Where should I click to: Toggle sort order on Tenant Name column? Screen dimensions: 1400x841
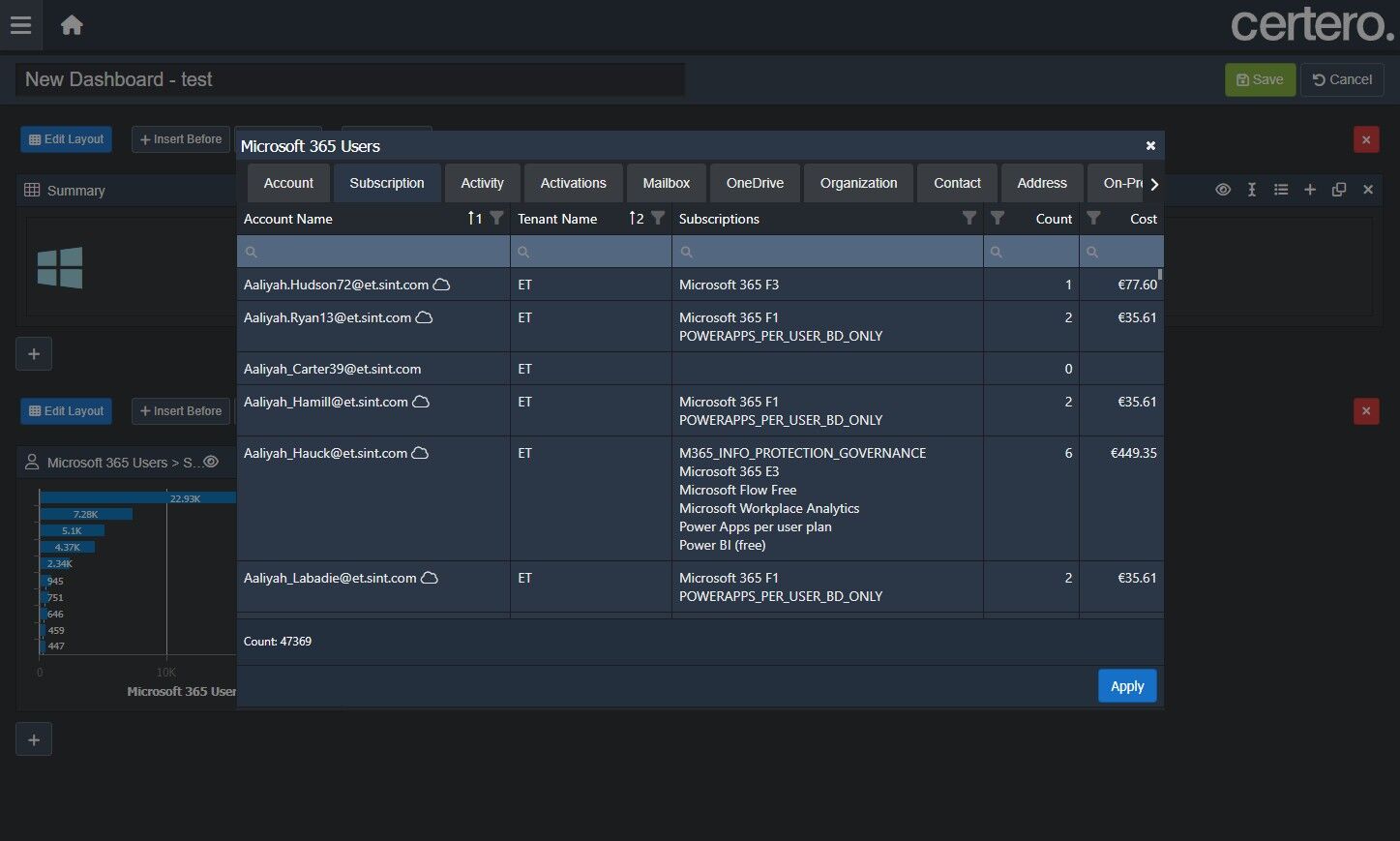636,219
